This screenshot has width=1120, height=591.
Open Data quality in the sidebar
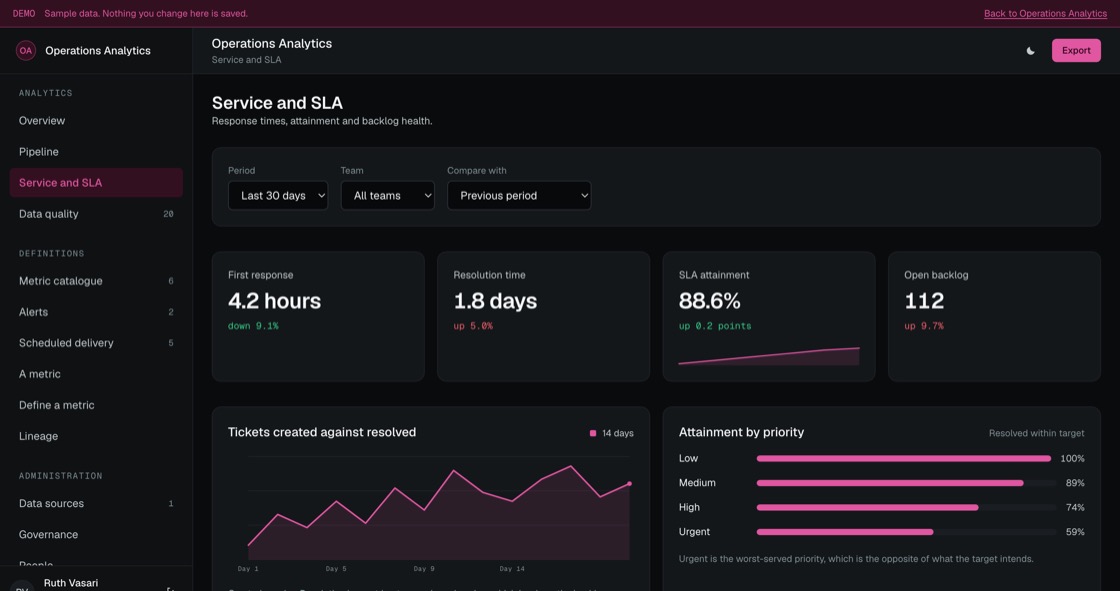tap(96, 214)
